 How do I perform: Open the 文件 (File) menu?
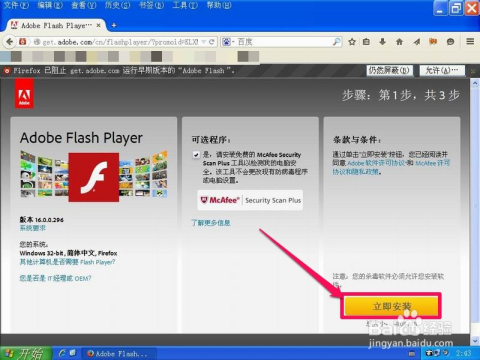click(x=16, y=5)
